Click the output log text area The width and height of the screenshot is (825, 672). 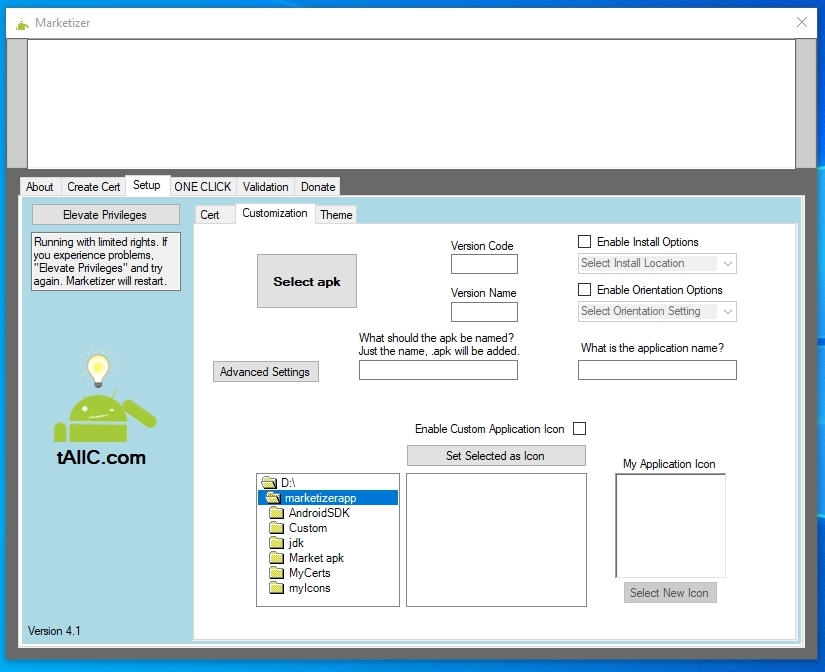point(411,104)
